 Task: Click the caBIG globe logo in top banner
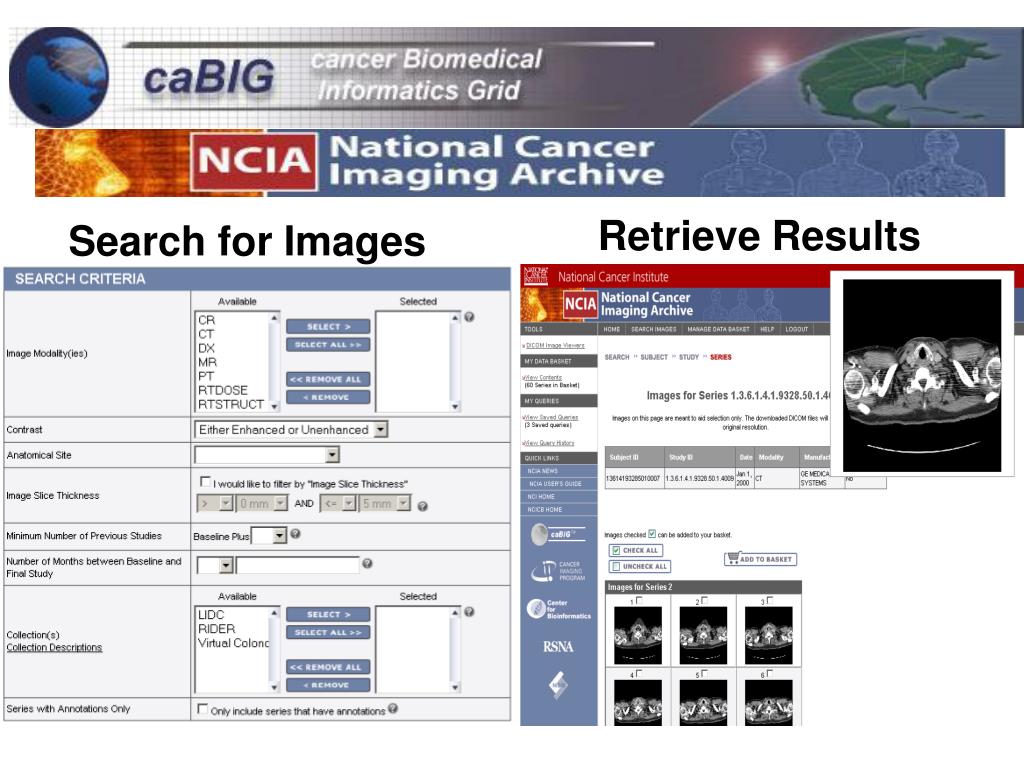58,76
